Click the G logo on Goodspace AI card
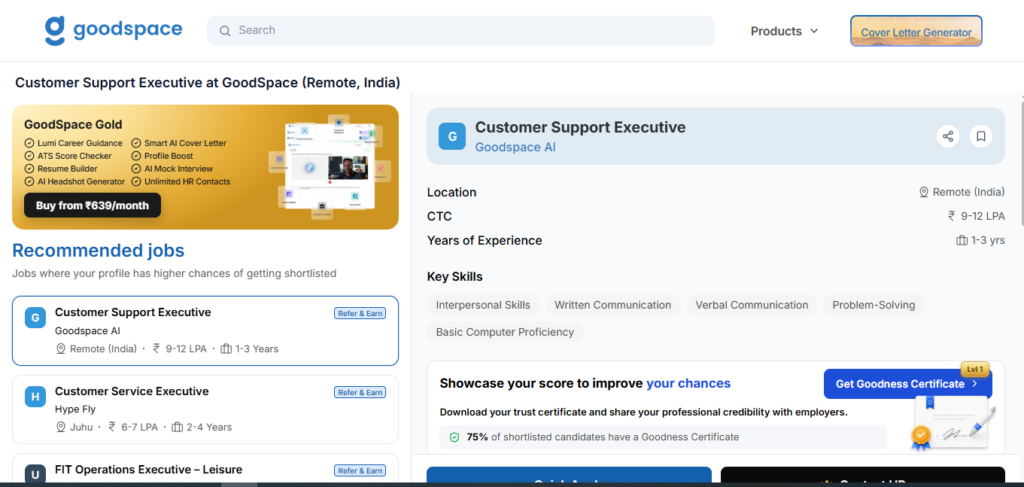This screenshot has width=1024, height=487. click(35, 319)
